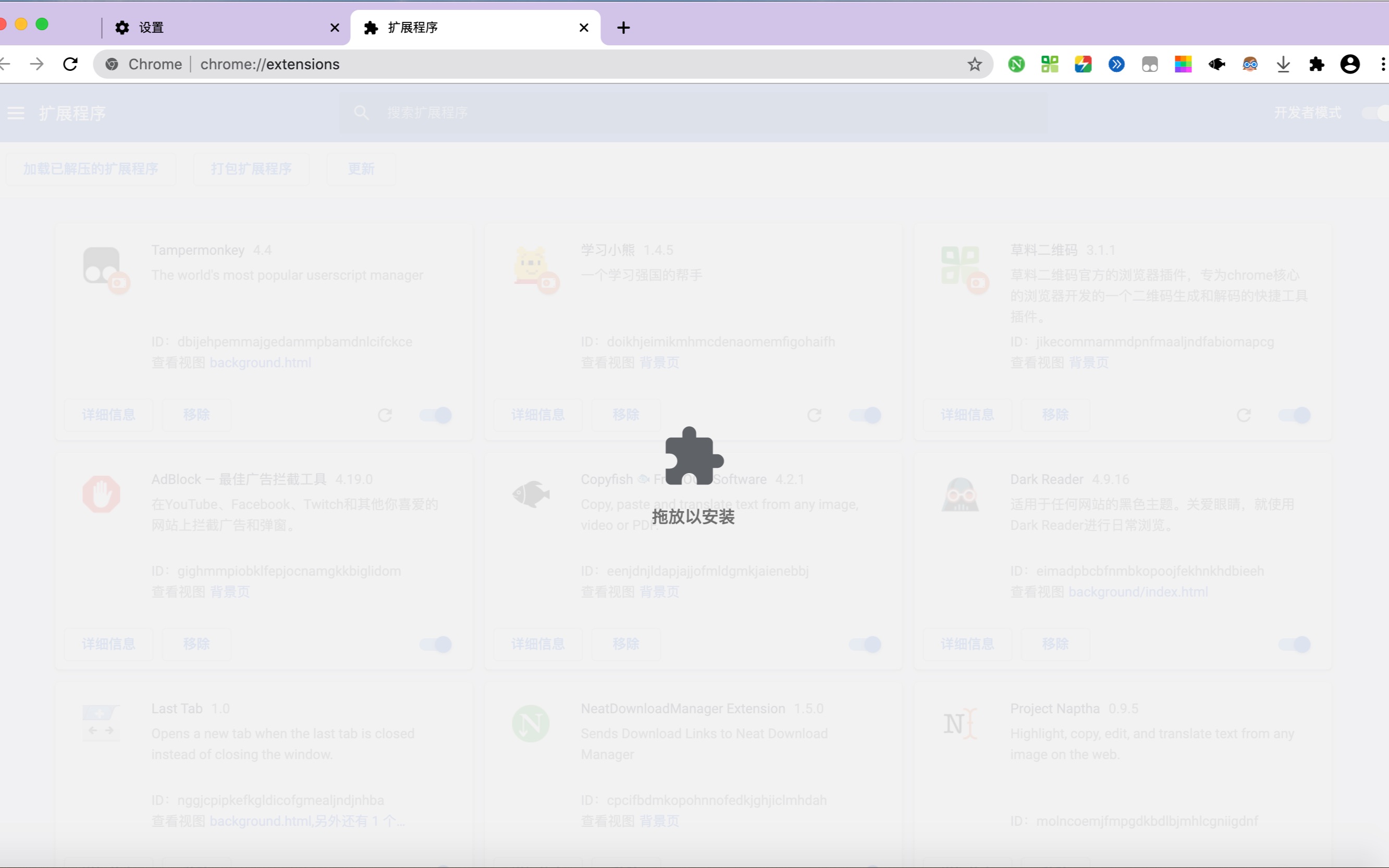Disable the Tampermonkey extension toggle
This screenshot has height=868, width=1389.
click(436, 415)
